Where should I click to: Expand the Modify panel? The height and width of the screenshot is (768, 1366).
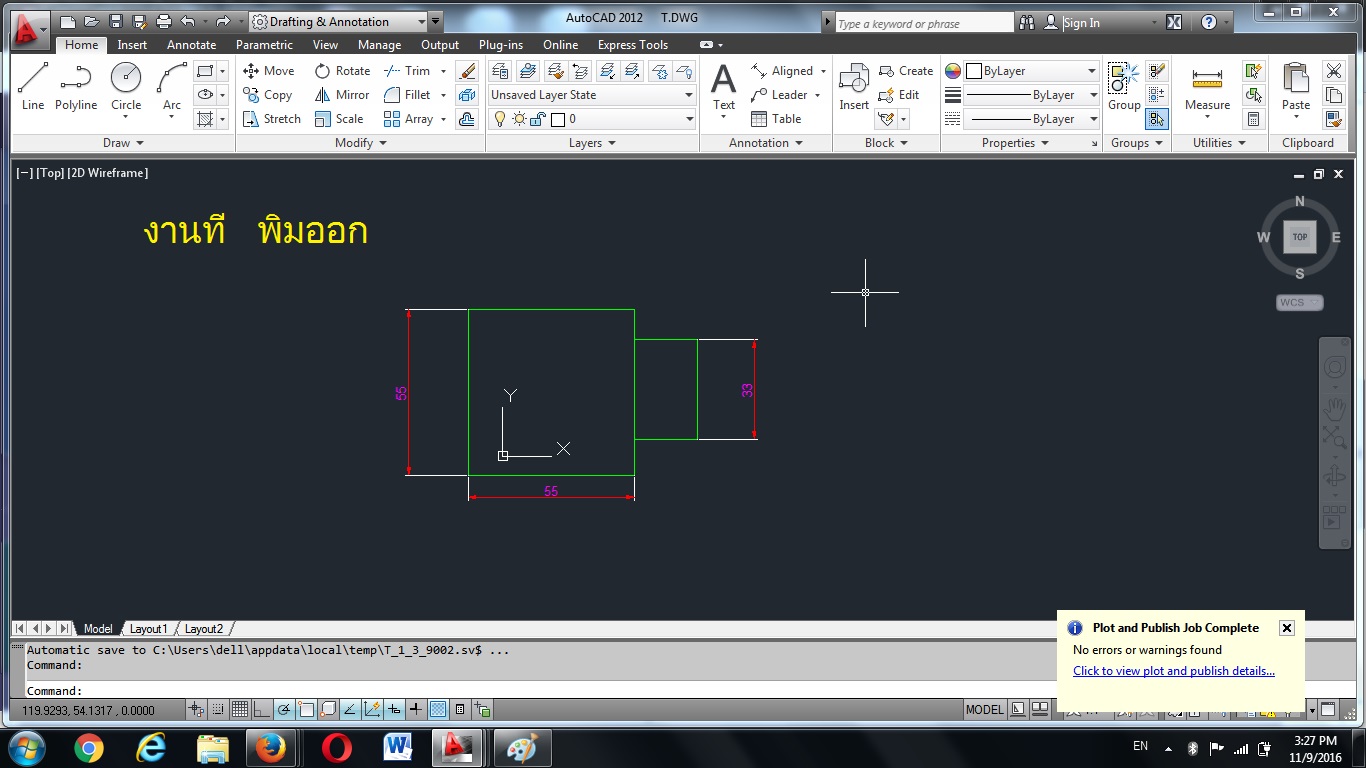click(x=360, y=143)
